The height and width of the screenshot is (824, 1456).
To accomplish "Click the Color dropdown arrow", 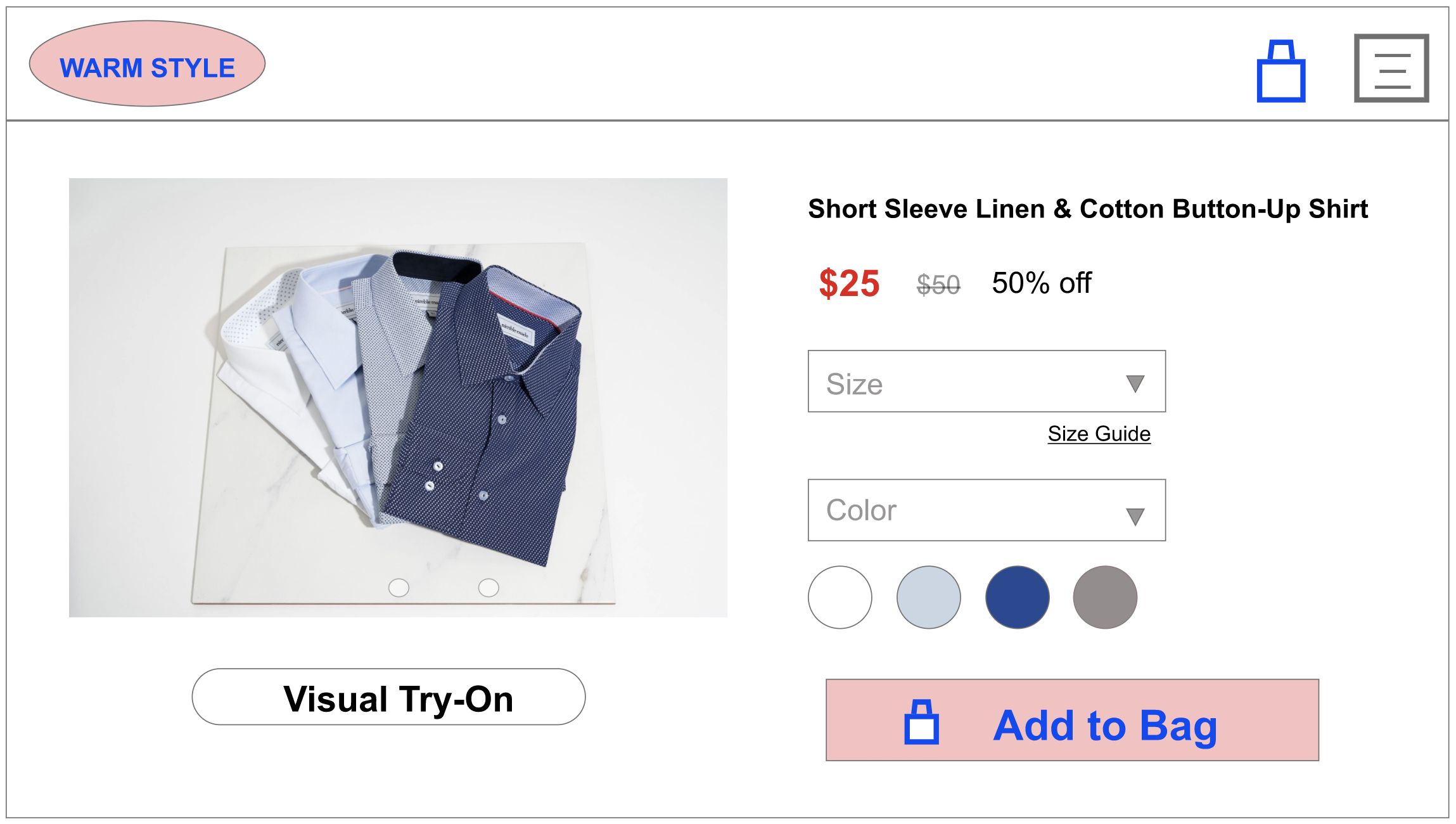I will point(1135,517).
